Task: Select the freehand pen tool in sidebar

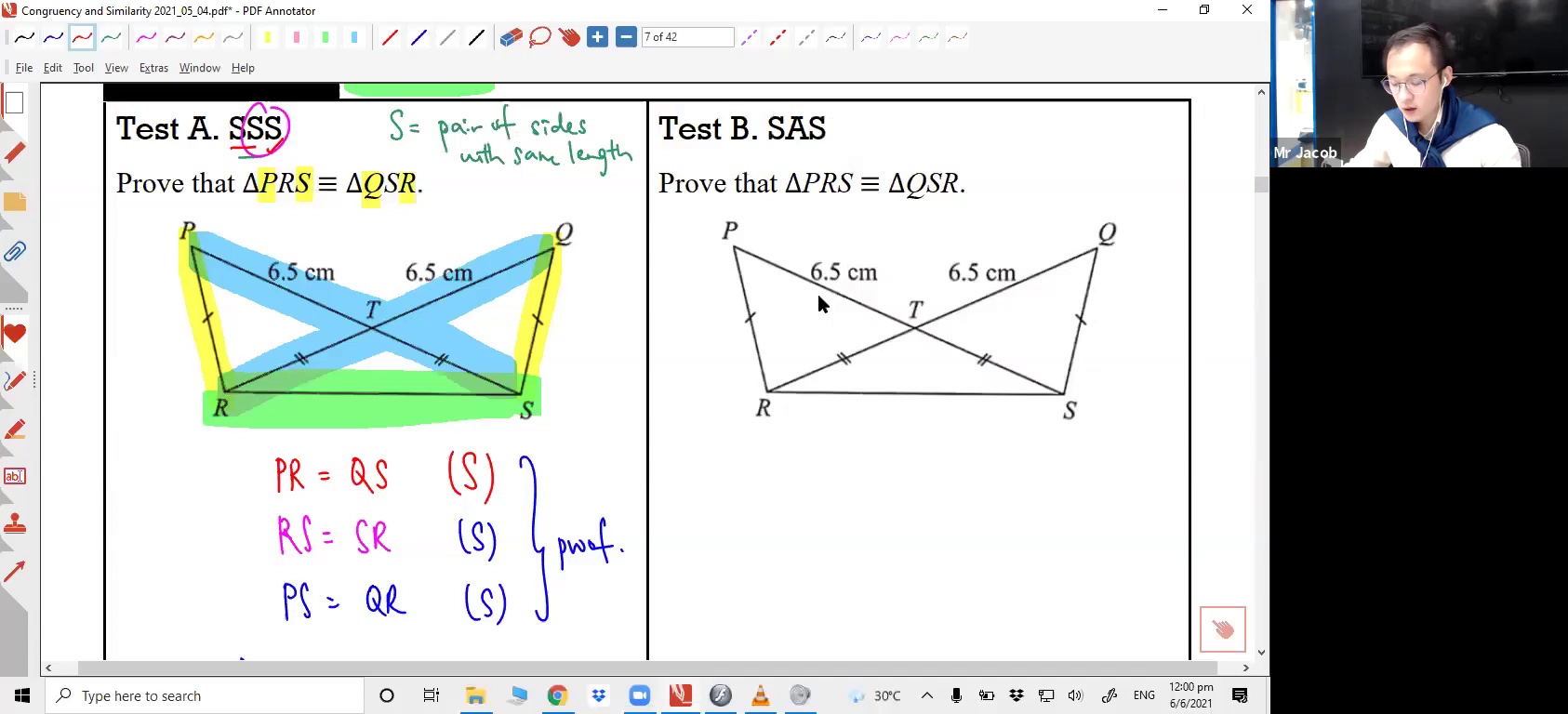Action: pyautogui.click(x=14, y=381)
